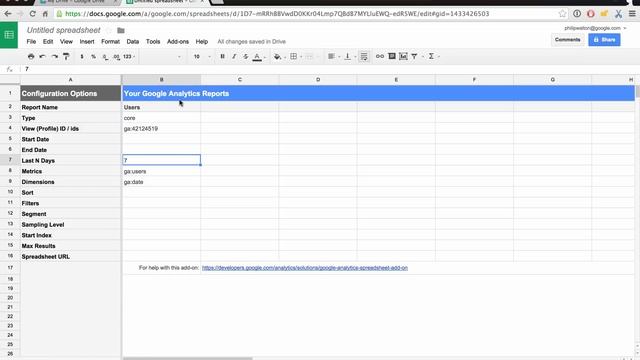Redo the last action

[54, 56]
